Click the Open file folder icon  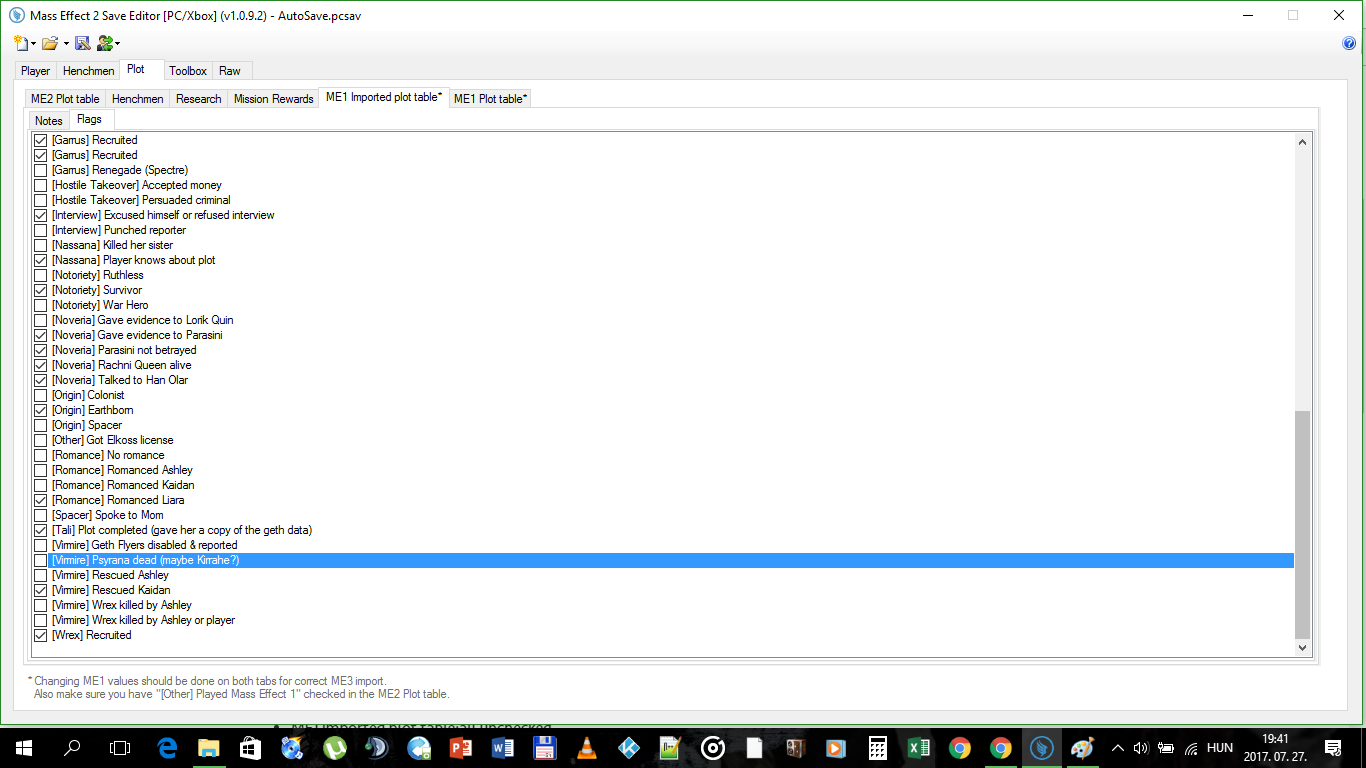point(49,43)
